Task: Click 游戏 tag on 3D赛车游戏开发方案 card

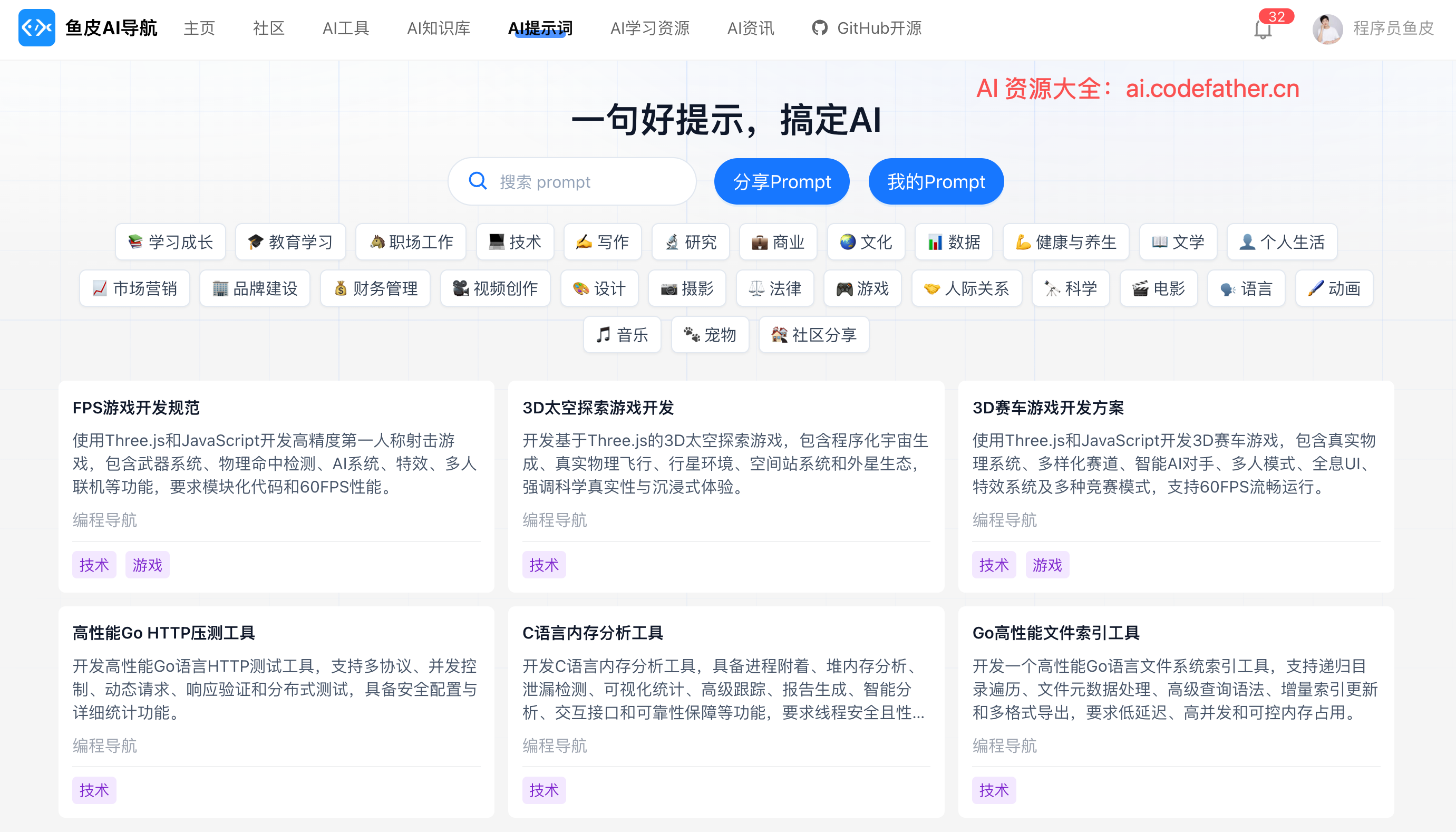Action: tap(1046, 565)
